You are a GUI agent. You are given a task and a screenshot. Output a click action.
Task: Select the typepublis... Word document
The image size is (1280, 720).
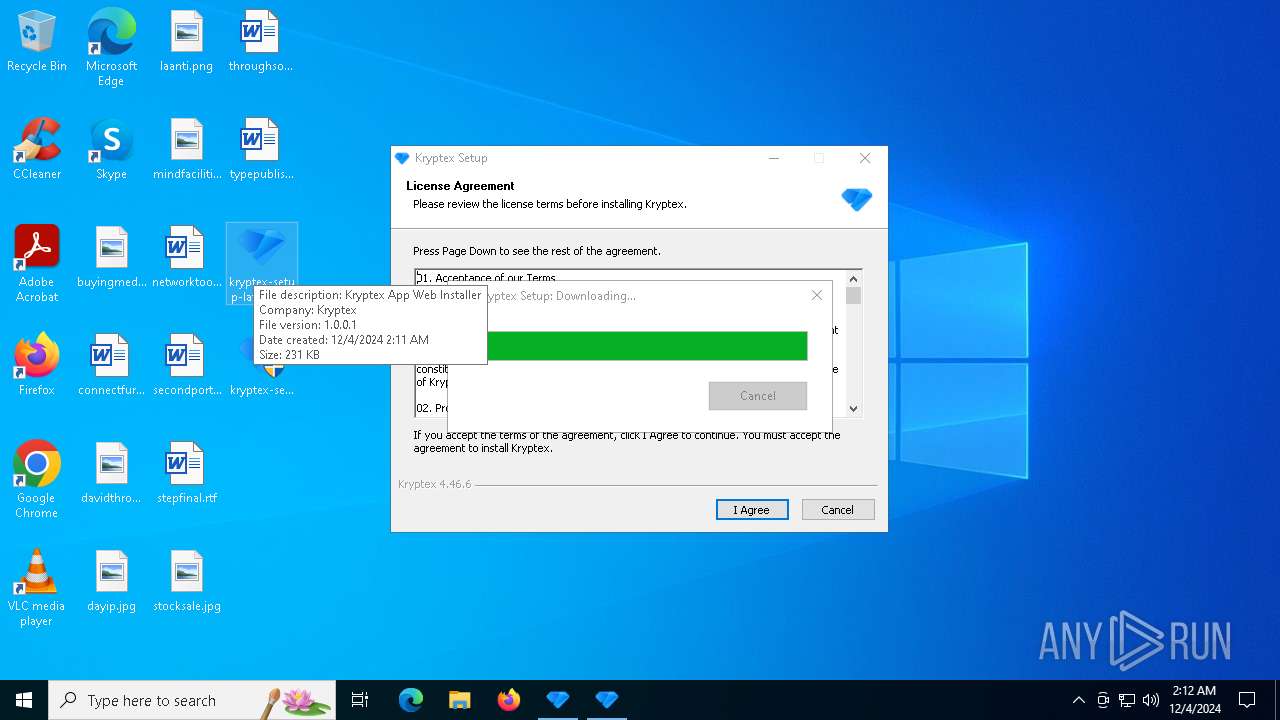pyautogui.click(x=261, y=150)
